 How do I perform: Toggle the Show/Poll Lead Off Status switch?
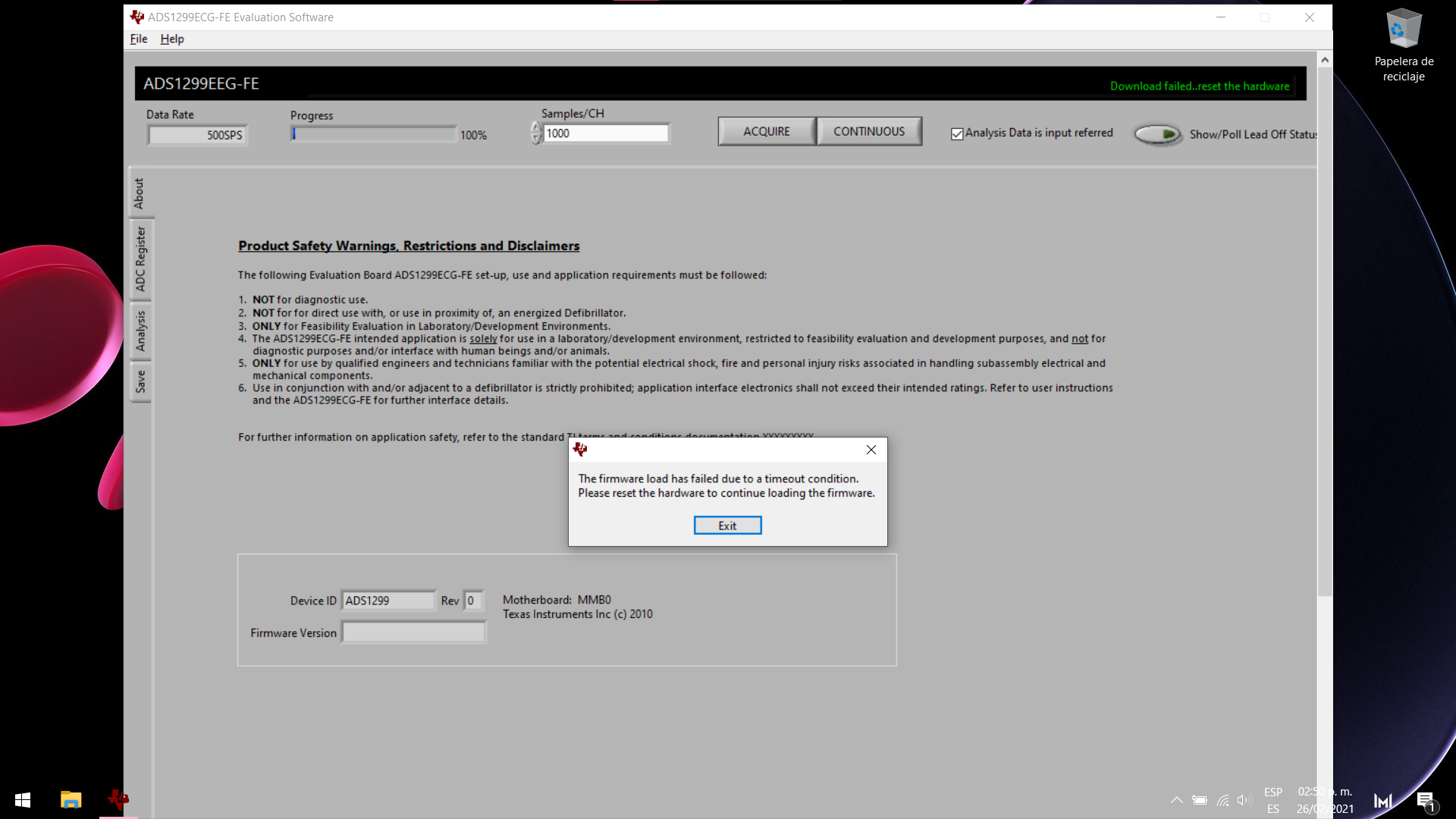click(x=1158, y=134)
